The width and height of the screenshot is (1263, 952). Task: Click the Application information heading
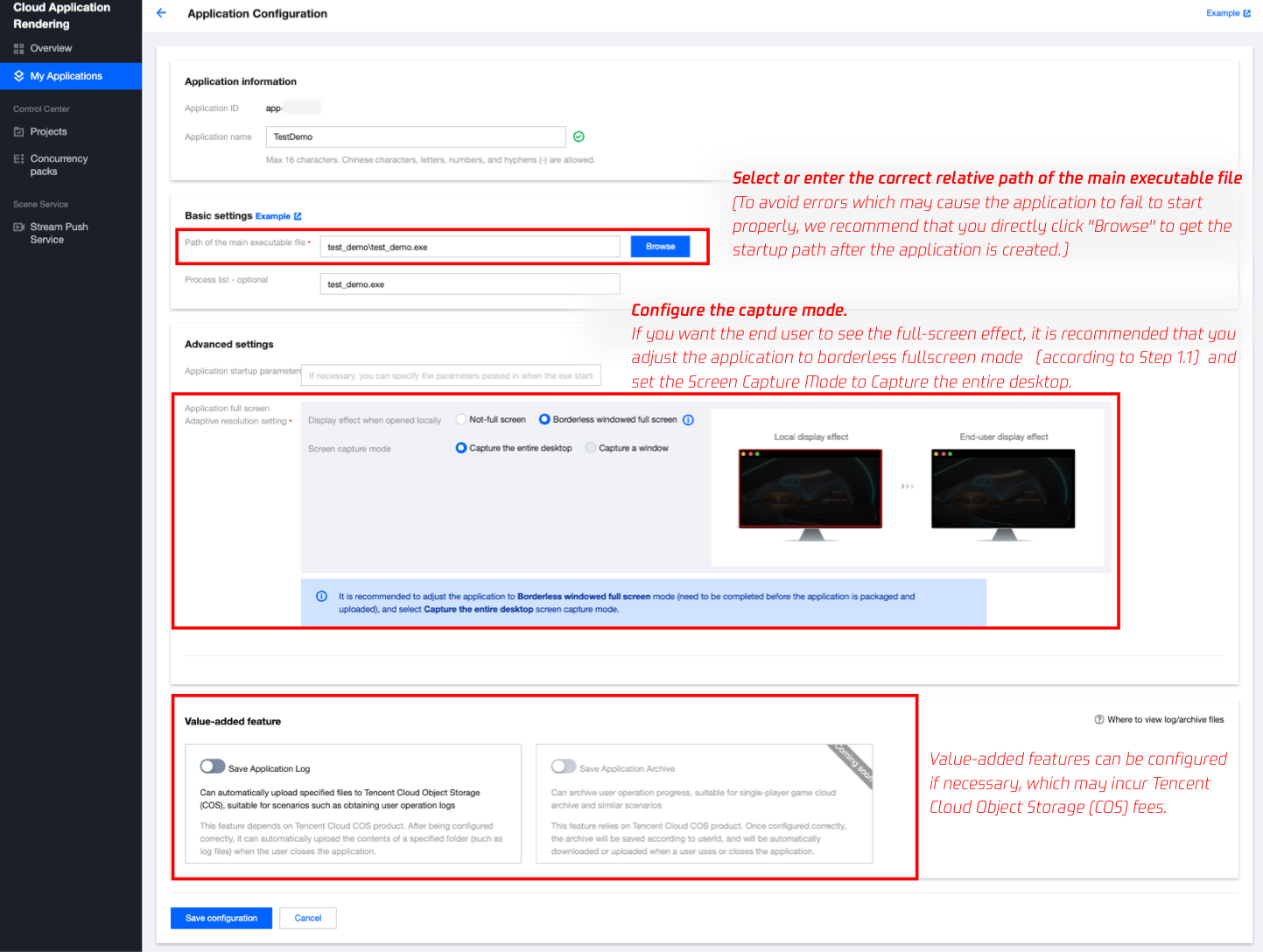(x=241, y=81)
